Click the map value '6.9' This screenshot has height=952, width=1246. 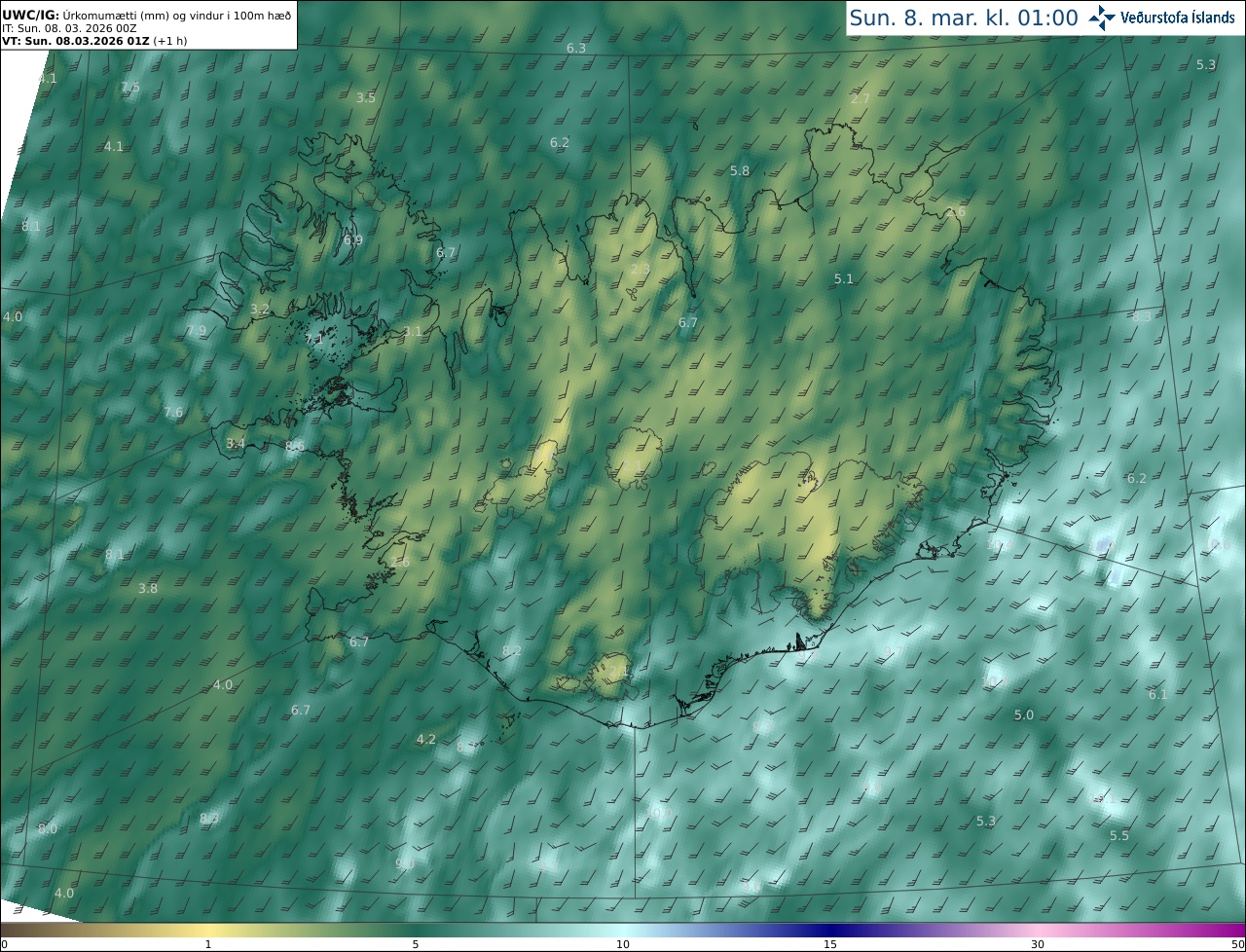(352, 240)
